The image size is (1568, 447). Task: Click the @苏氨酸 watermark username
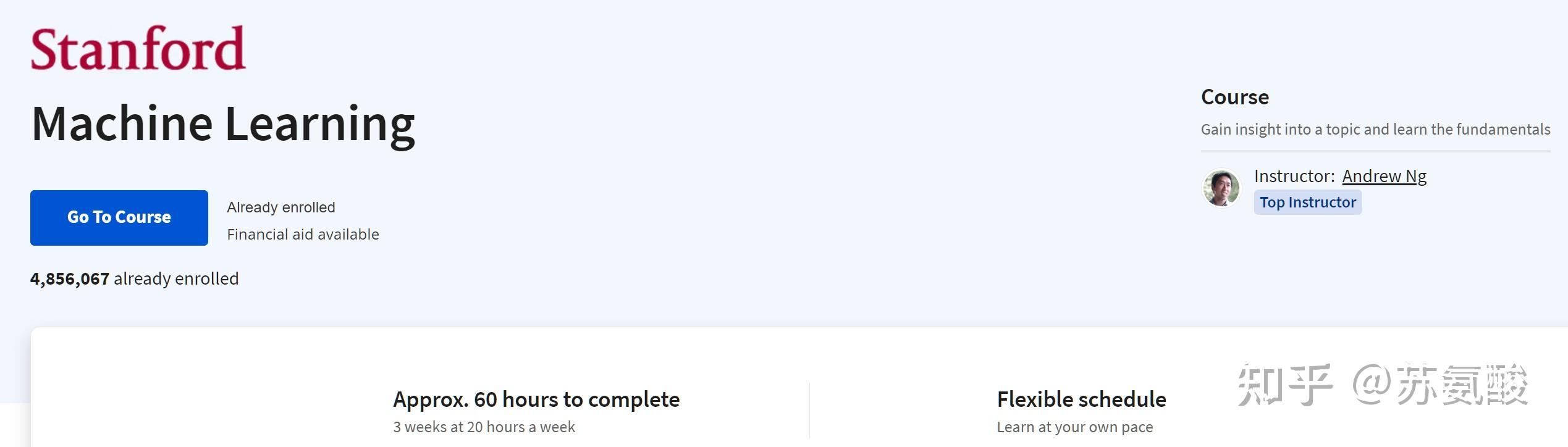[1441, 385]
